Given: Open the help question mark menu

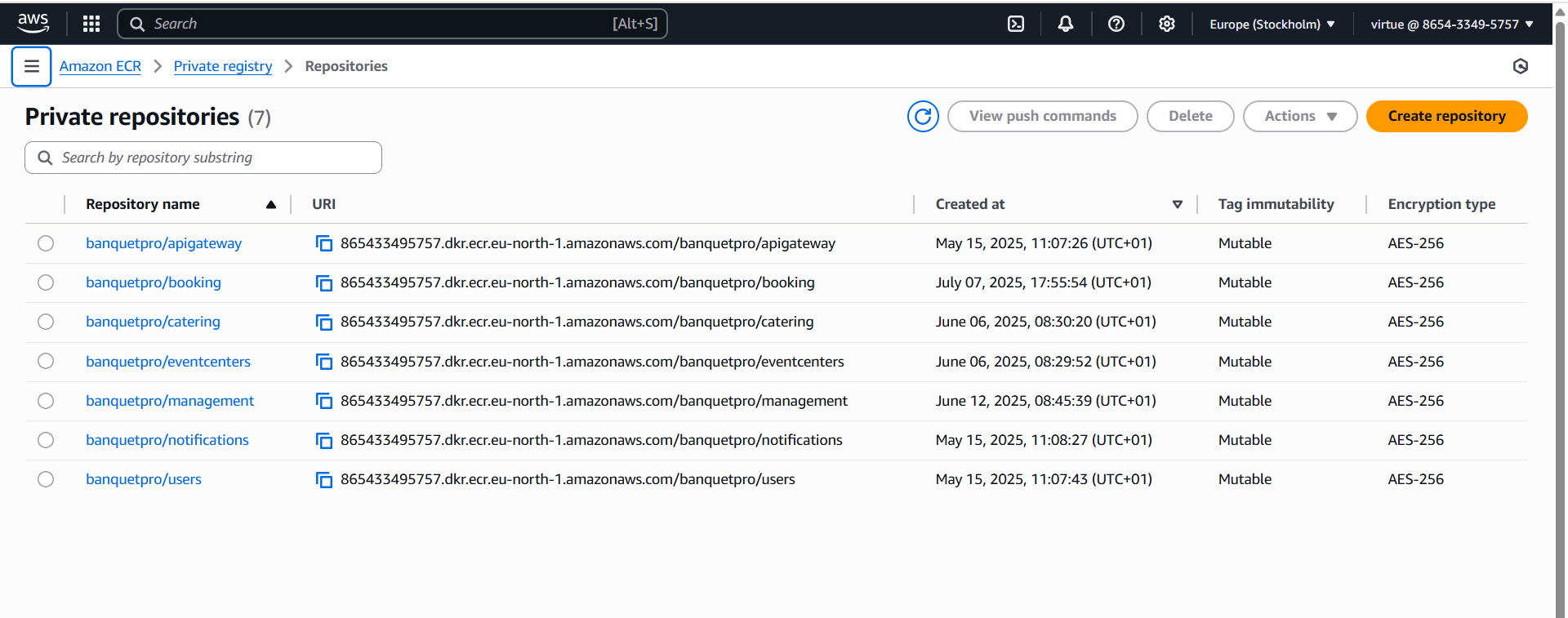Looking at the screenshot, I should point(1116,24).
